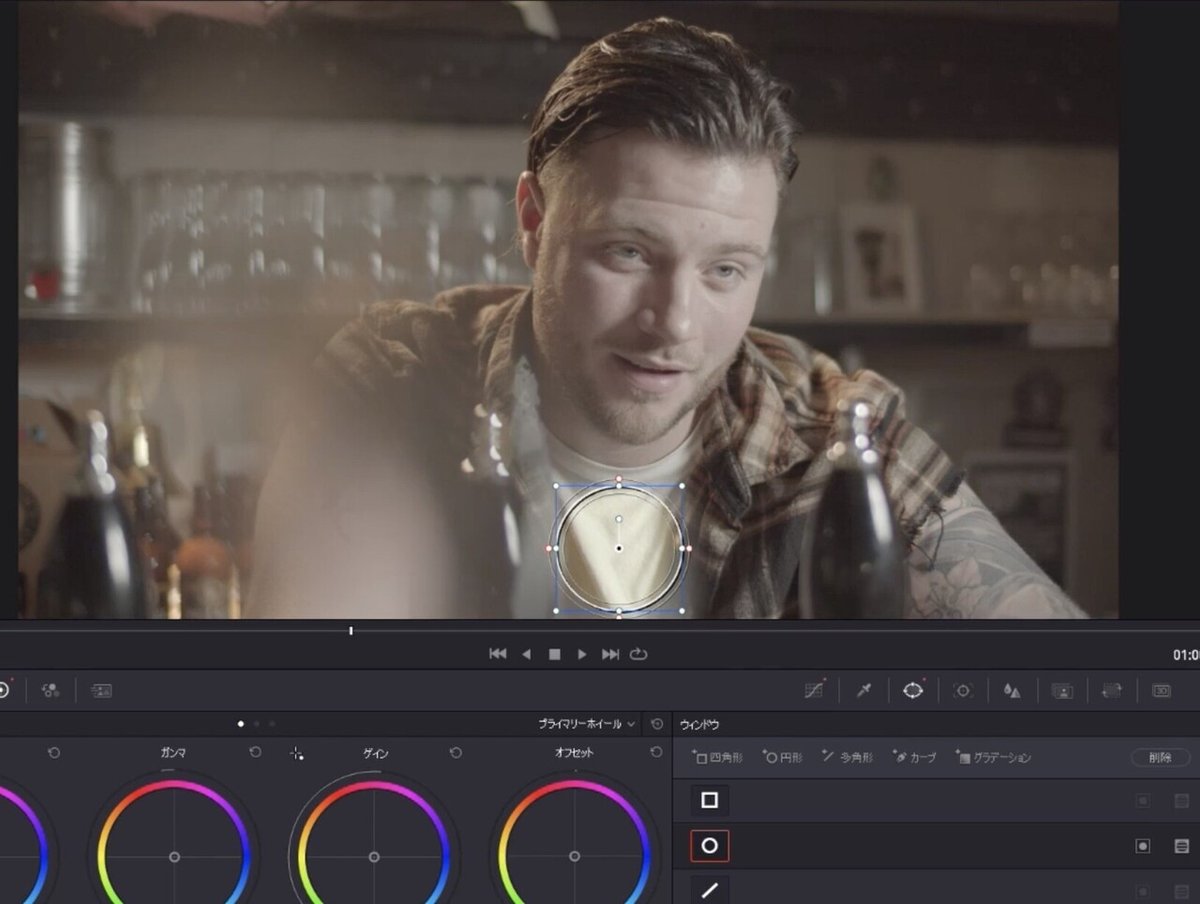The height and width of the screenshot is (904, 1200).
Task: Add a カーブ window
Action: click(x=914, y=758)
